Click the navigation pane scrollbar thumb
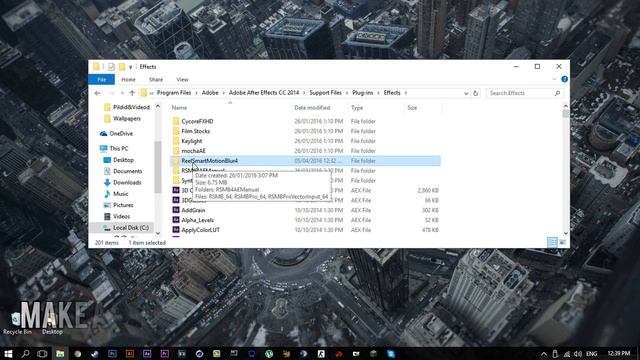 tap(158, 167)
